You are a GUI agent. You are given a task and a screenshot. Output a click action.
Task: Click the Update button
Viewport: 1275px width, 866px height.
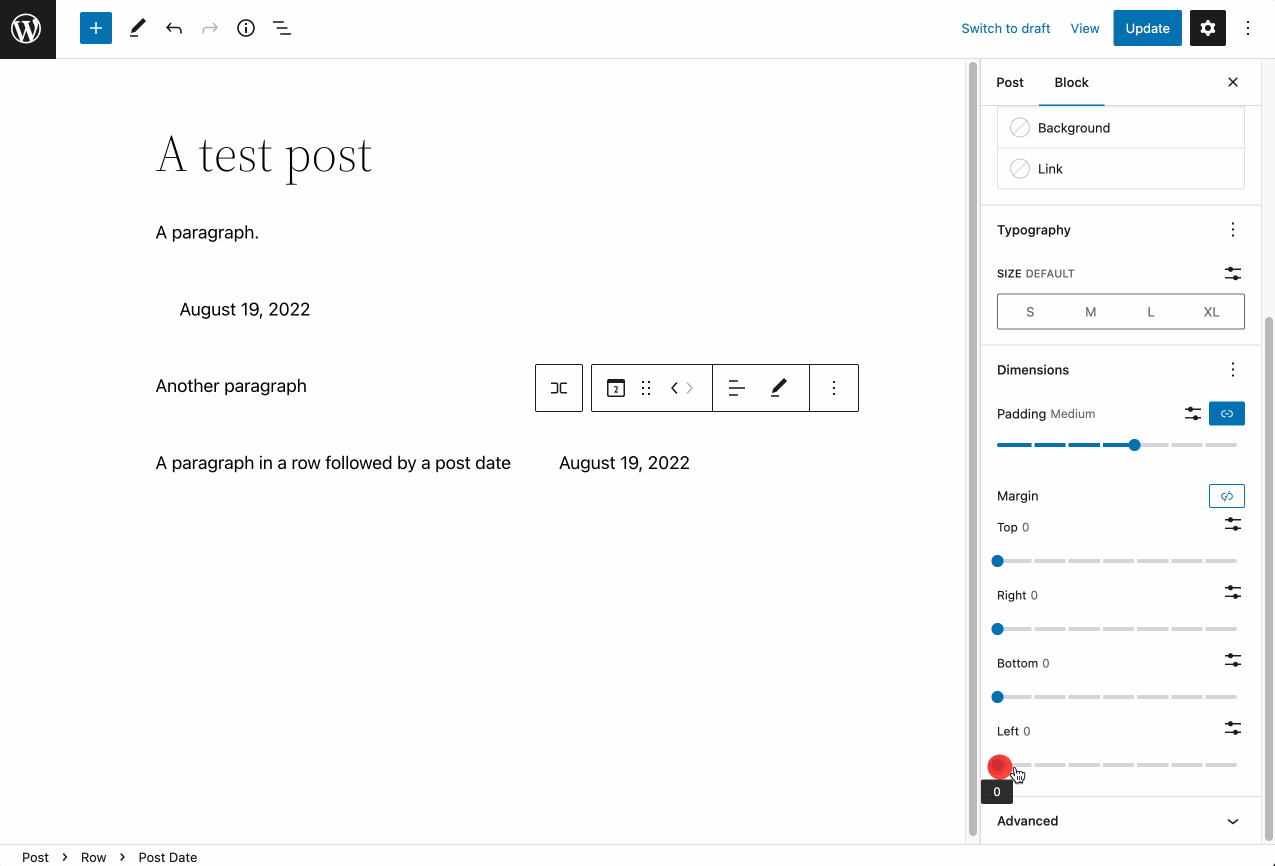pos(1147,29)
